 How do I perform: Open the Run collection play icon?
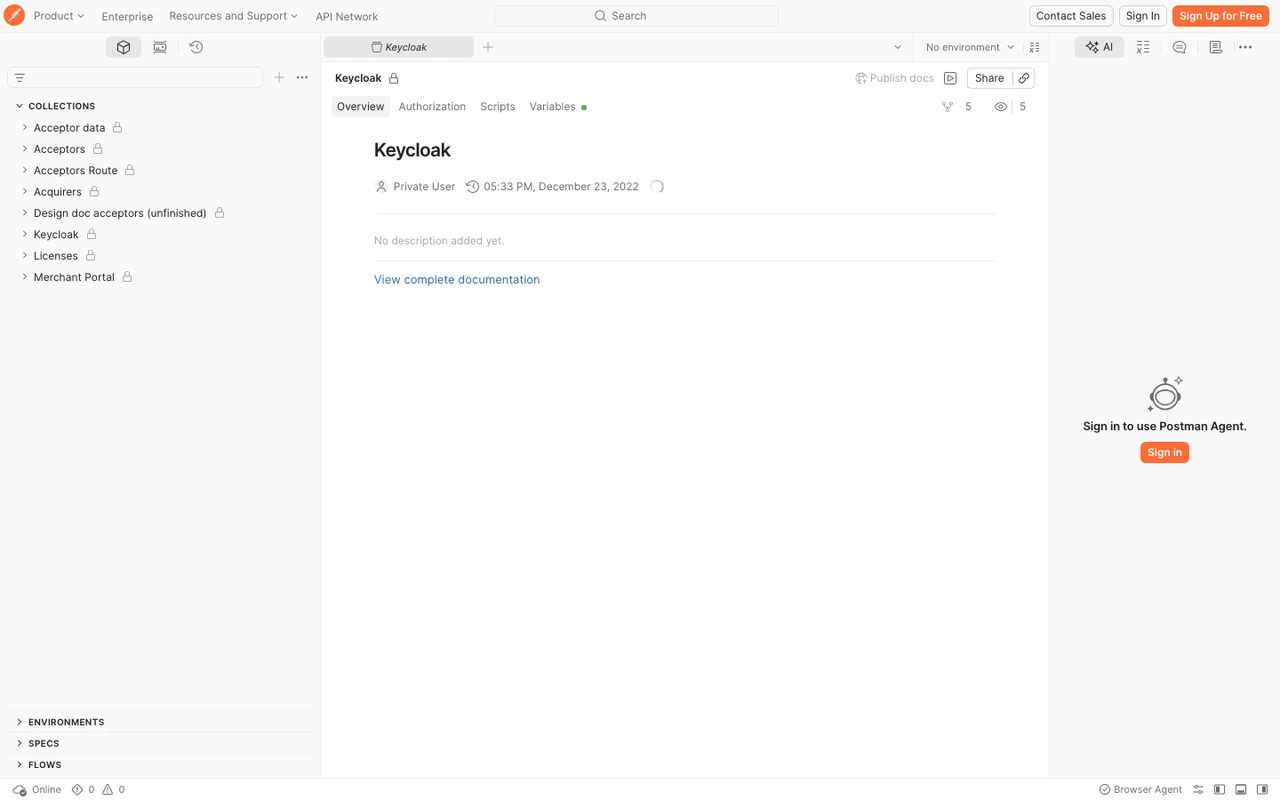(x=950, y=78)
